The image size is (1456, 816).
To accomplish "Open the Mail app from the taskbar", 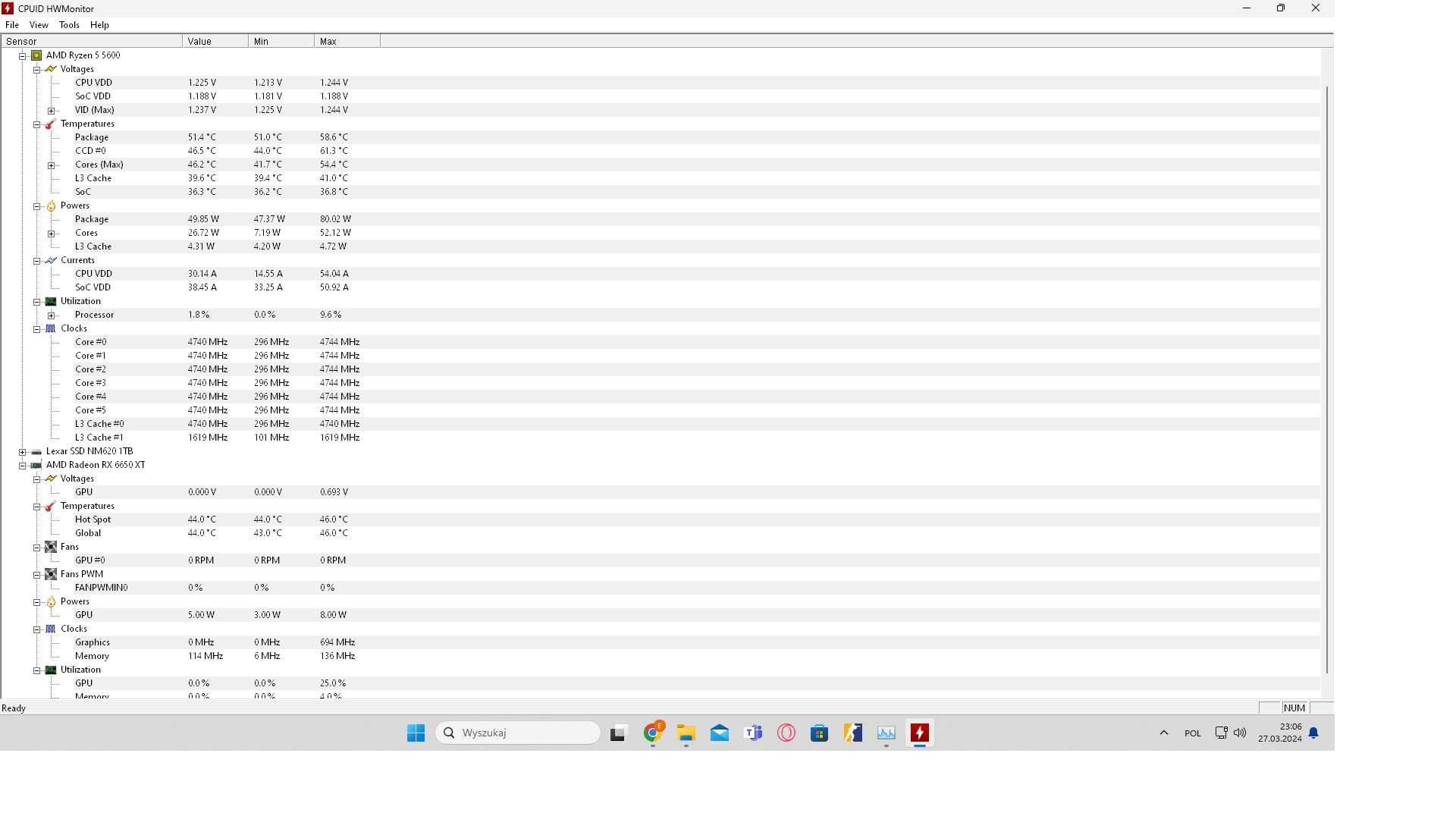I will pos(720,733).
